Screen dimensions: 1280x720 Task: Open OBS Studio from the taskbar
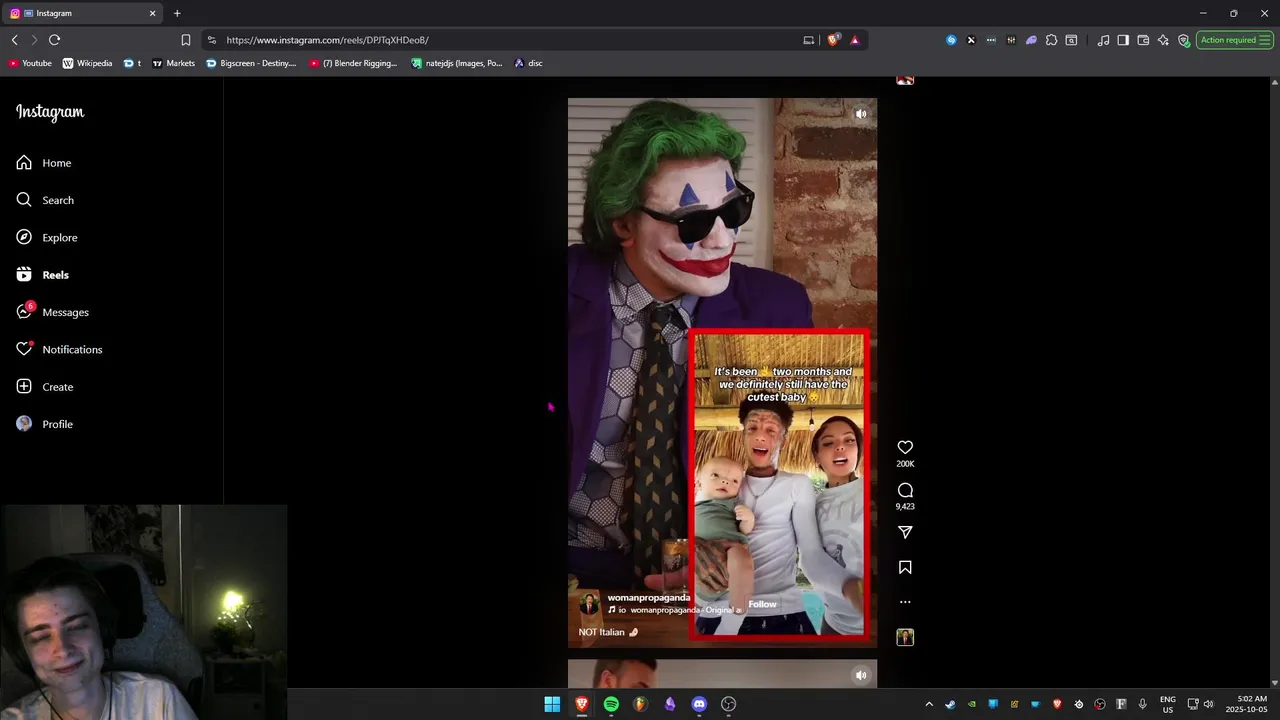click(x=729, y=704)
